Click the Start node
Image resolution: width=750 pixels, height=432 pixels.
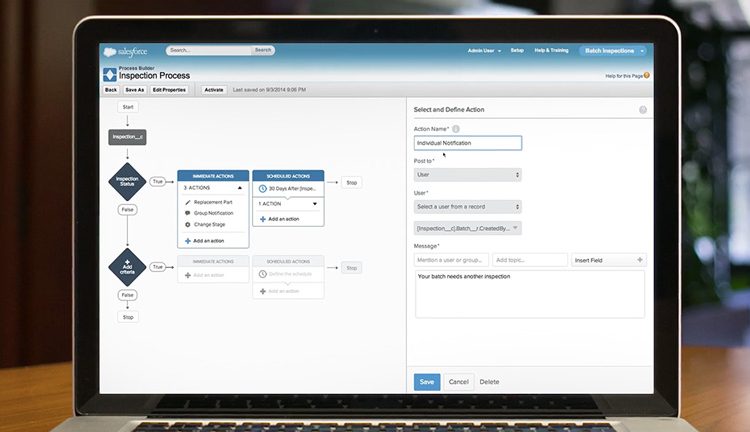tap(128, 107)
